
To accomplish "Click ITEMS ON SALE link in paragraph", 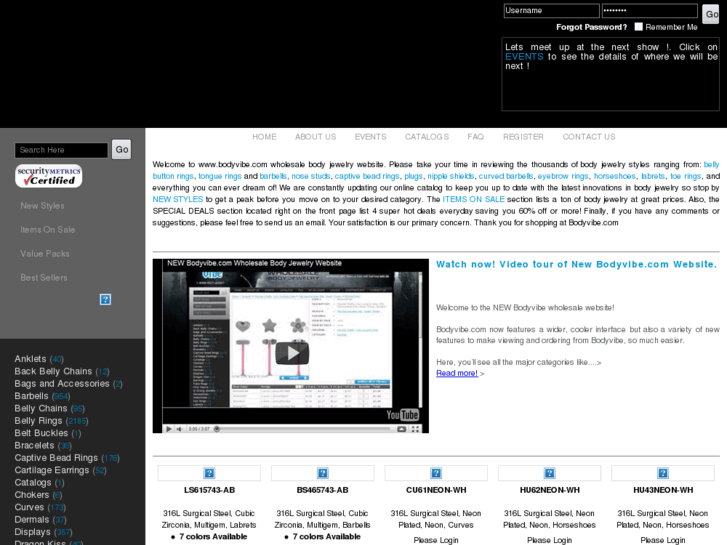I will click(473, 199).
